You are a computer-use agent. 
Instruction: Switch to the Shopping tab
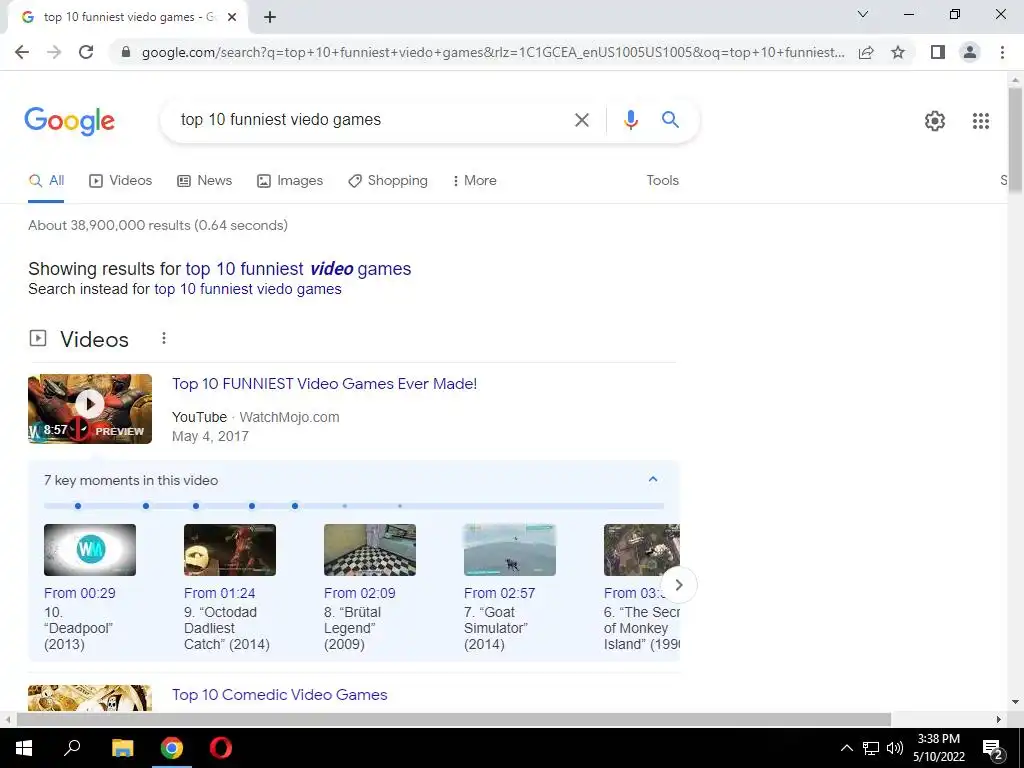coord(388,181)
